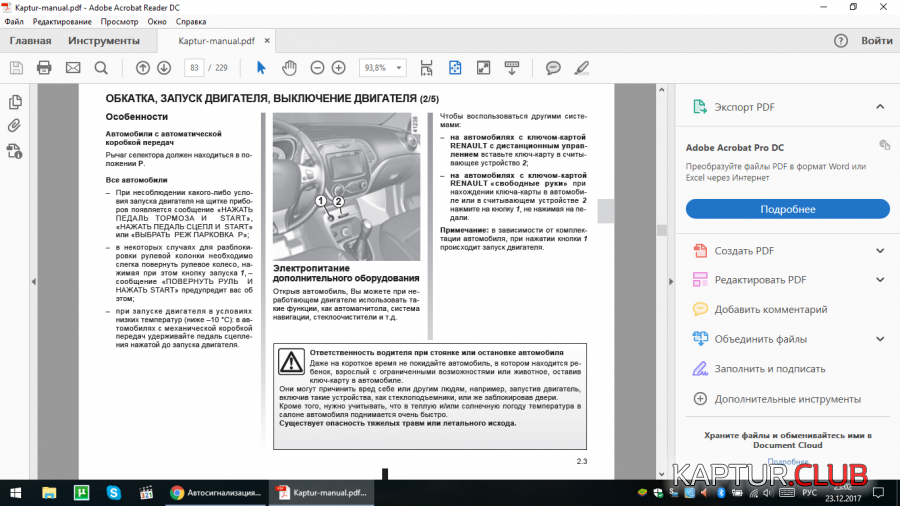Click the dashboard photo in PDF page
Viewport: 900px width, 506px height.
[346, 186]
